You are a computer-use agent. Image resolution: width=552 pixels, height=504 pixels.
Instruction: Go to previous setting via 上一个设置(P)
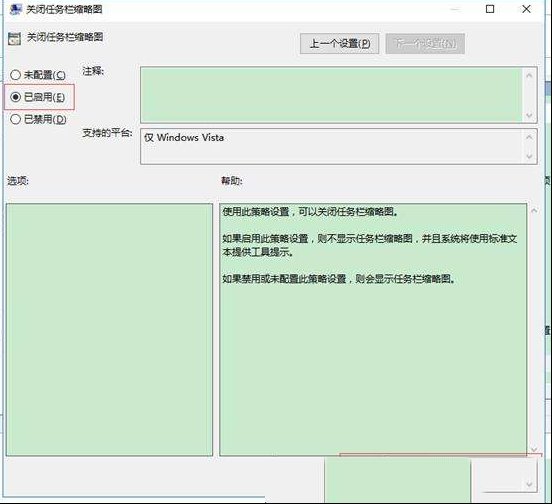(339, 44)
